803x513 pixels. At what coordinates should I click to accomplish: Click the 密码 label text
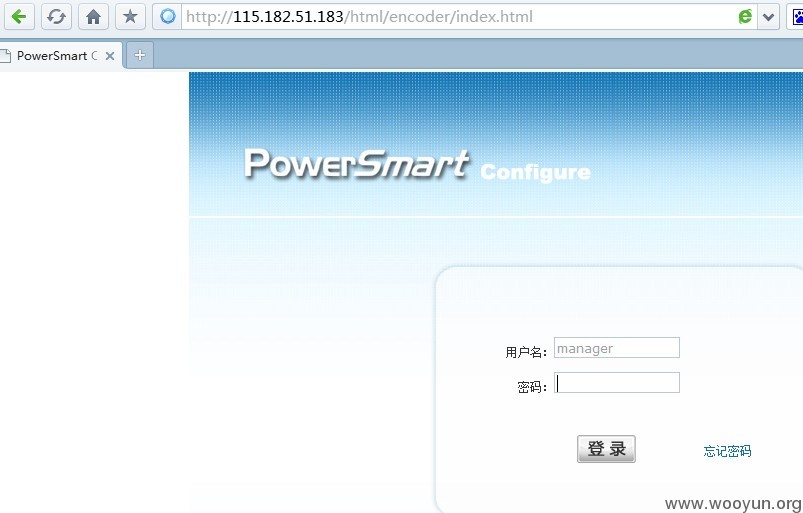point(532,387)
